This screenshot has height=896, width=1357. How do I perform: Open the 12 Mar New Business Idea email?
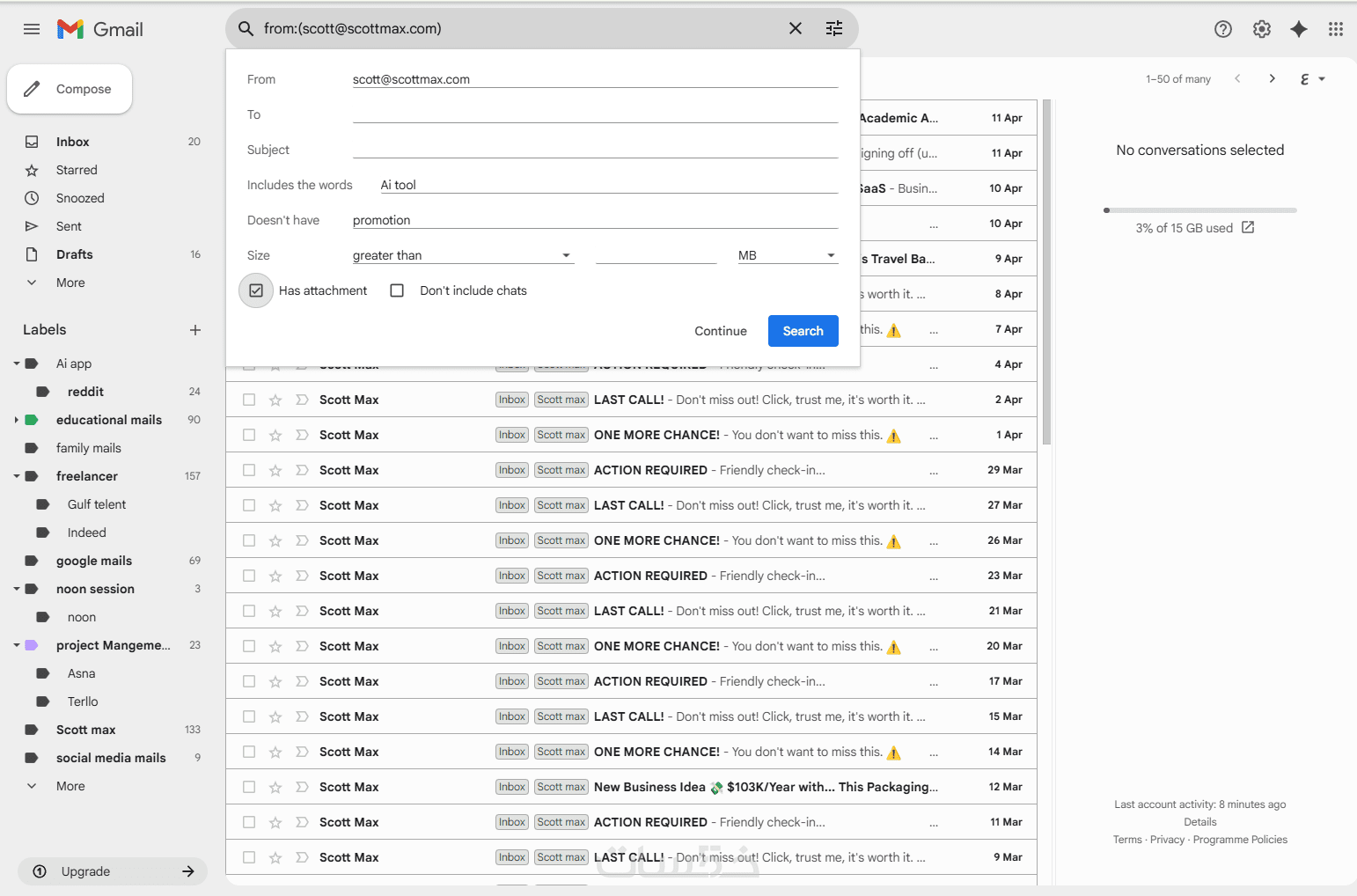(631, 787)
